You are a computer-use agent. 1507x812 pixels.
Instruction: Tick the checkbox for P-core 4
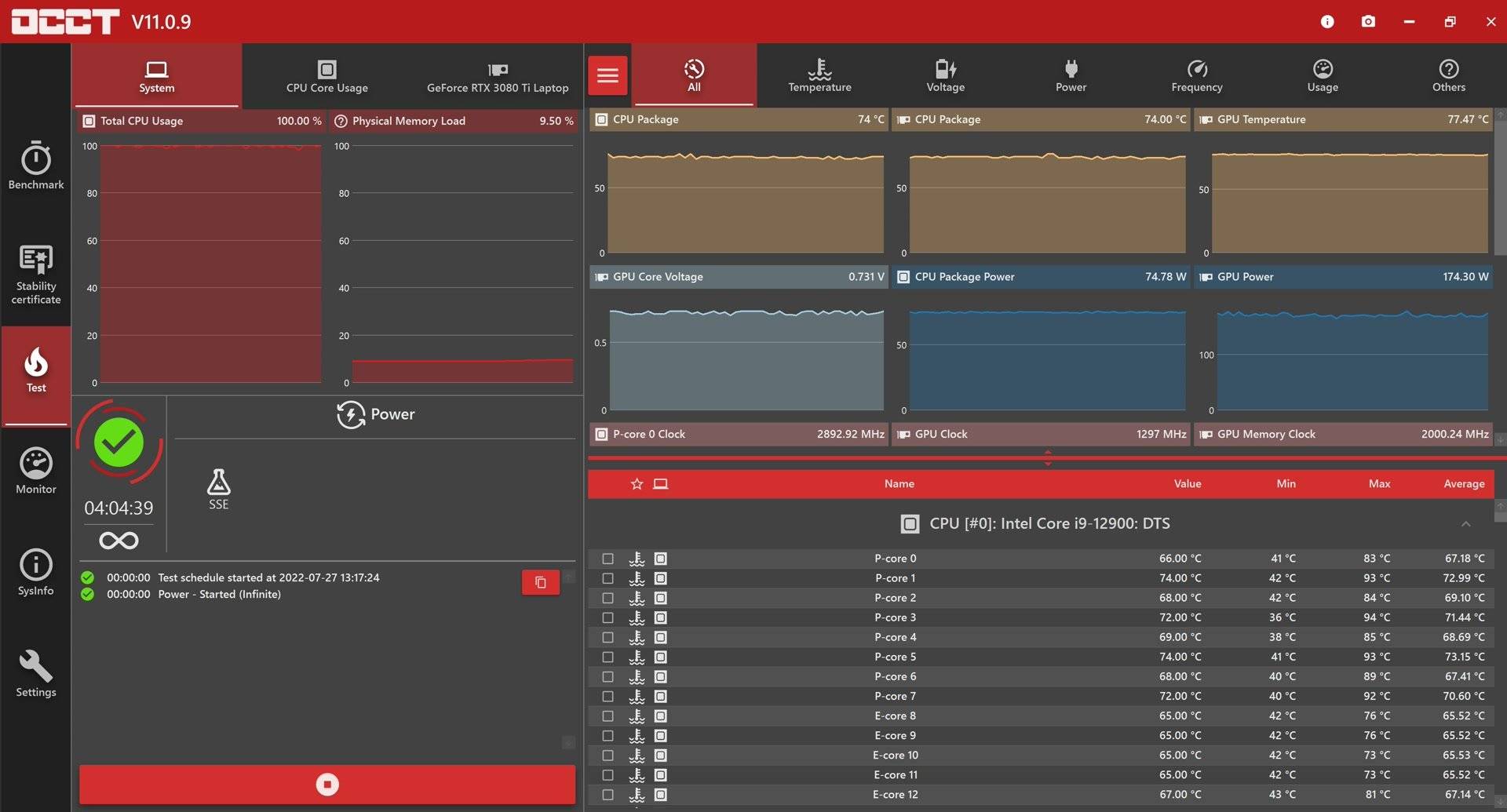click(608, 638)
